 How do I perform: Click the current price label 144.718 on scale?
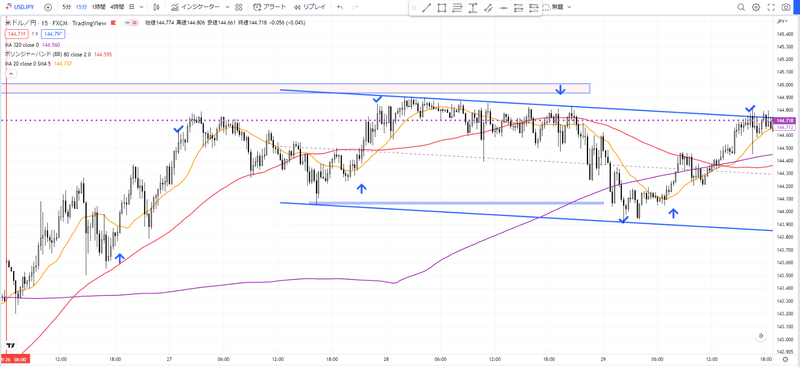click(x=784, y=120)
